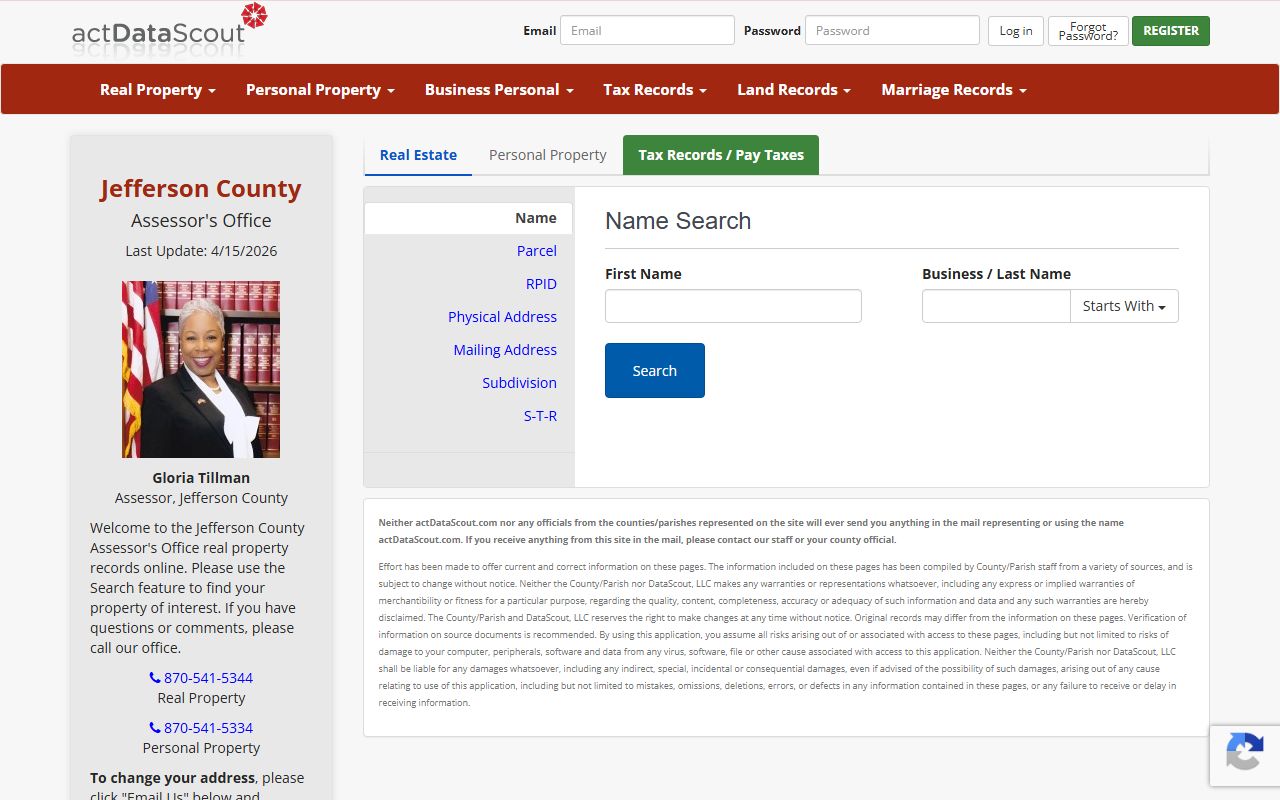Choose the Physical Address search
1280x800 pixels.
click(x=502, y=317)
